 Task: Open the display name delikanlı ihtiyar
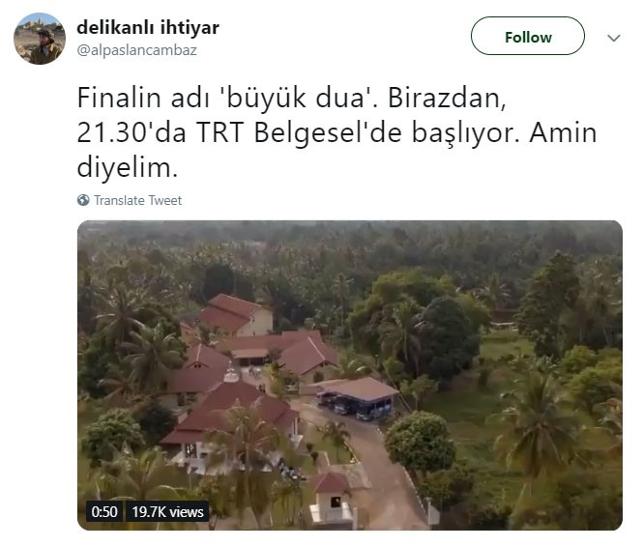pos(148,28)
